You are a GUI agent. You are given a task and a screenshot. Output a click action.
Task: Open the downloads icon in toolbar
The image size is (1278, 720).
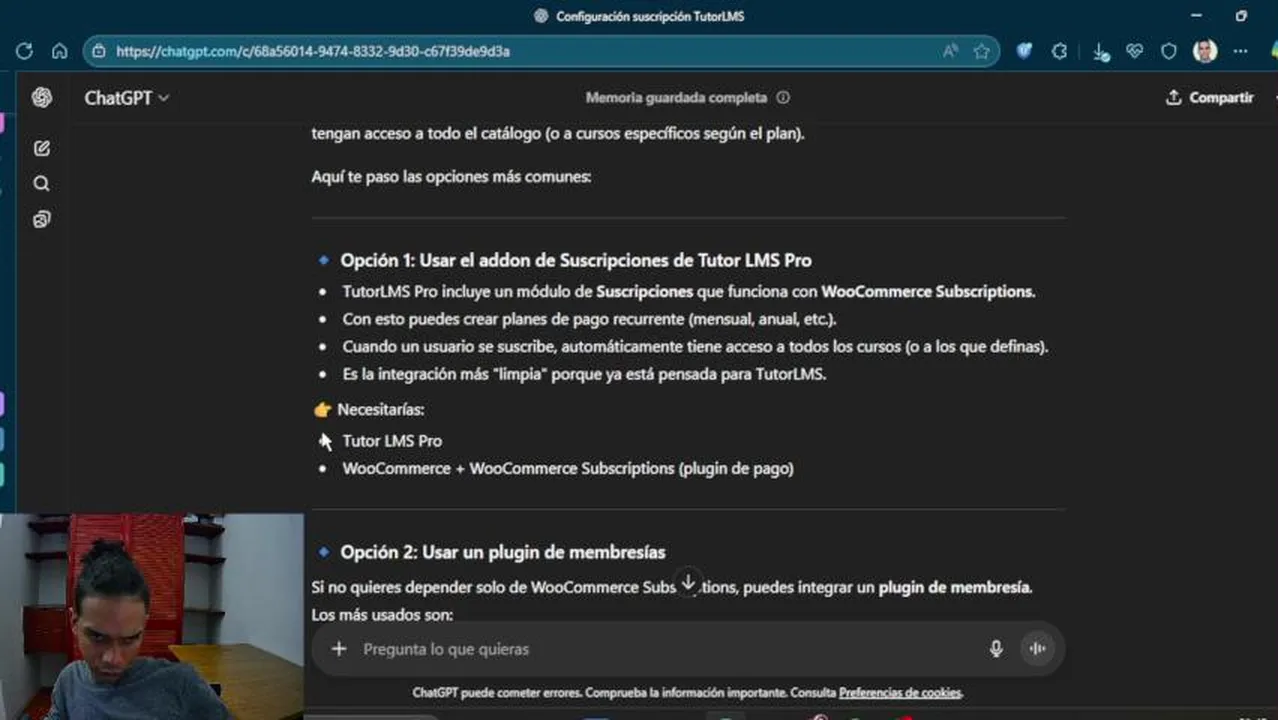click(x=1100, y=52)
